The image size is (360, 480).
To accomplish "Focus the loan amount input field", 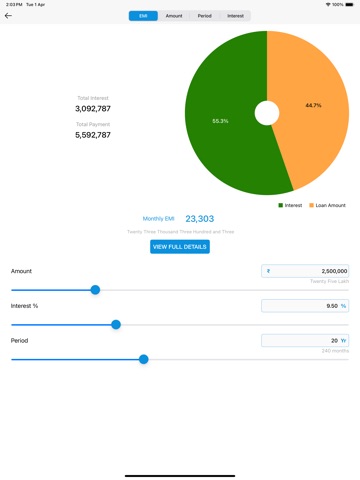I will tap(305, 271).
